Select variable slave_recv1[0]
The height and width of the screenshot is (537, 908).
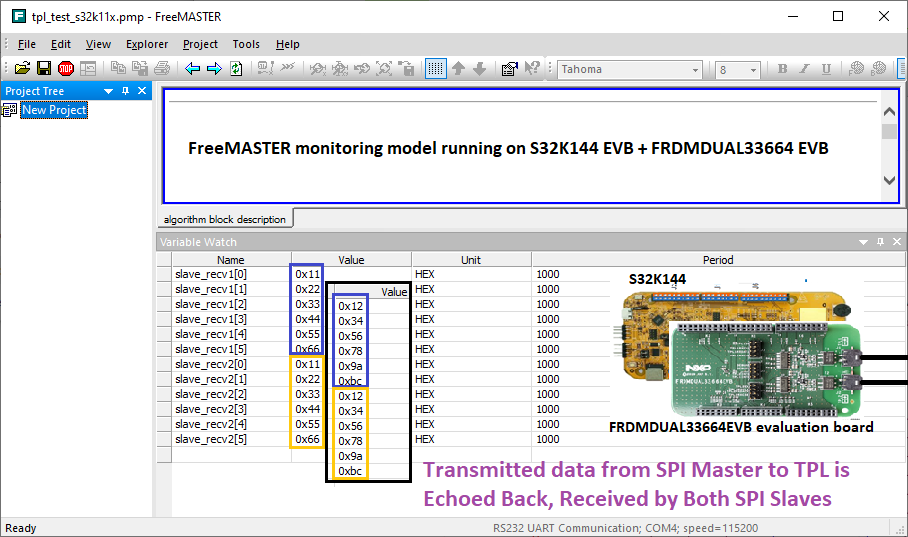tap(211, 274)
